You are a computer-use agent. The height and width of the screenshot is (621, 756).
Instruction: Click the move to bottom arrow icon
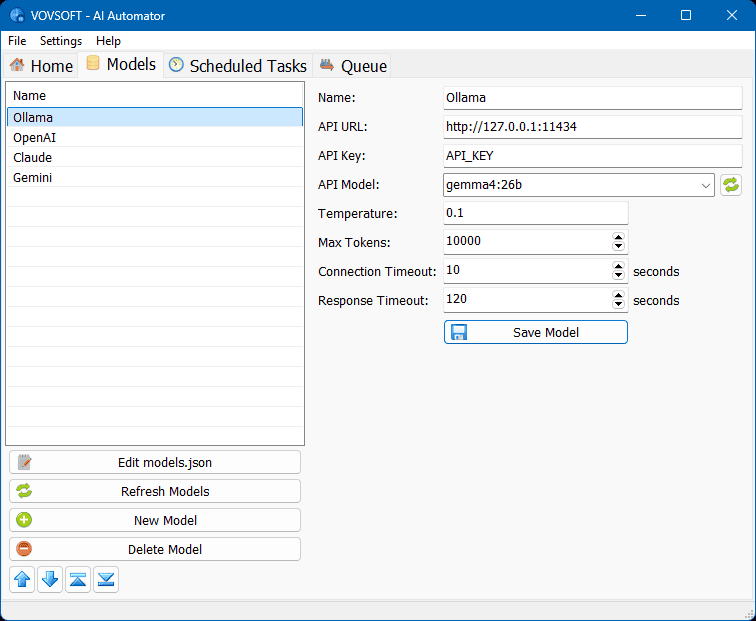pyautogui.click(x=106, y=580)
